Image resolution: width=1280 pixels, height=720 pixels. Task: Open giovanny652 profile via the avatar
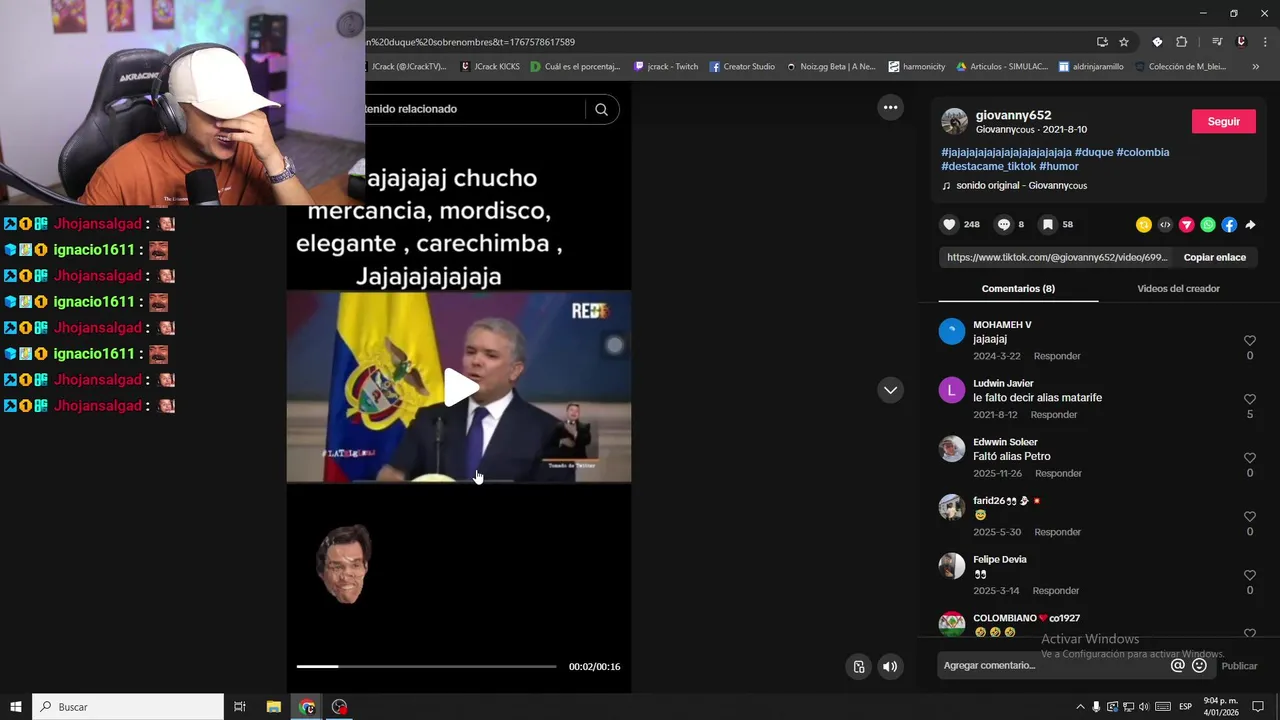coord(954,121)
